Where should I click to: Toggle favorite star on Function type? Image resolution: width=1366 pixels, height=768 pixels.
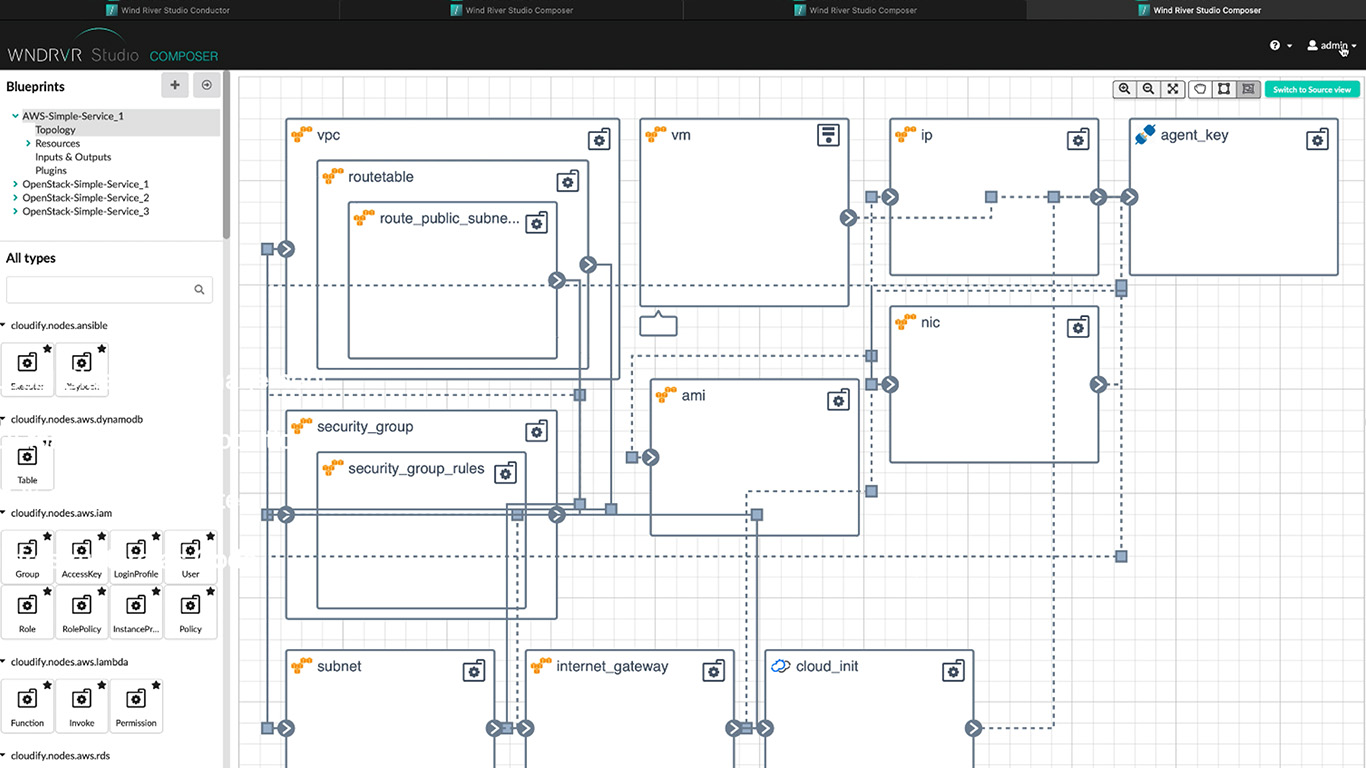[x=47, y=686]
